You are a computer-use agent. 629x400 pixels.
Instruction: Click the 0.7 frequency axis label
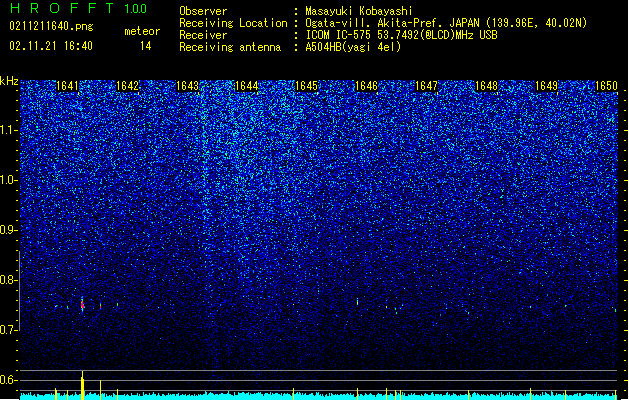9,330
